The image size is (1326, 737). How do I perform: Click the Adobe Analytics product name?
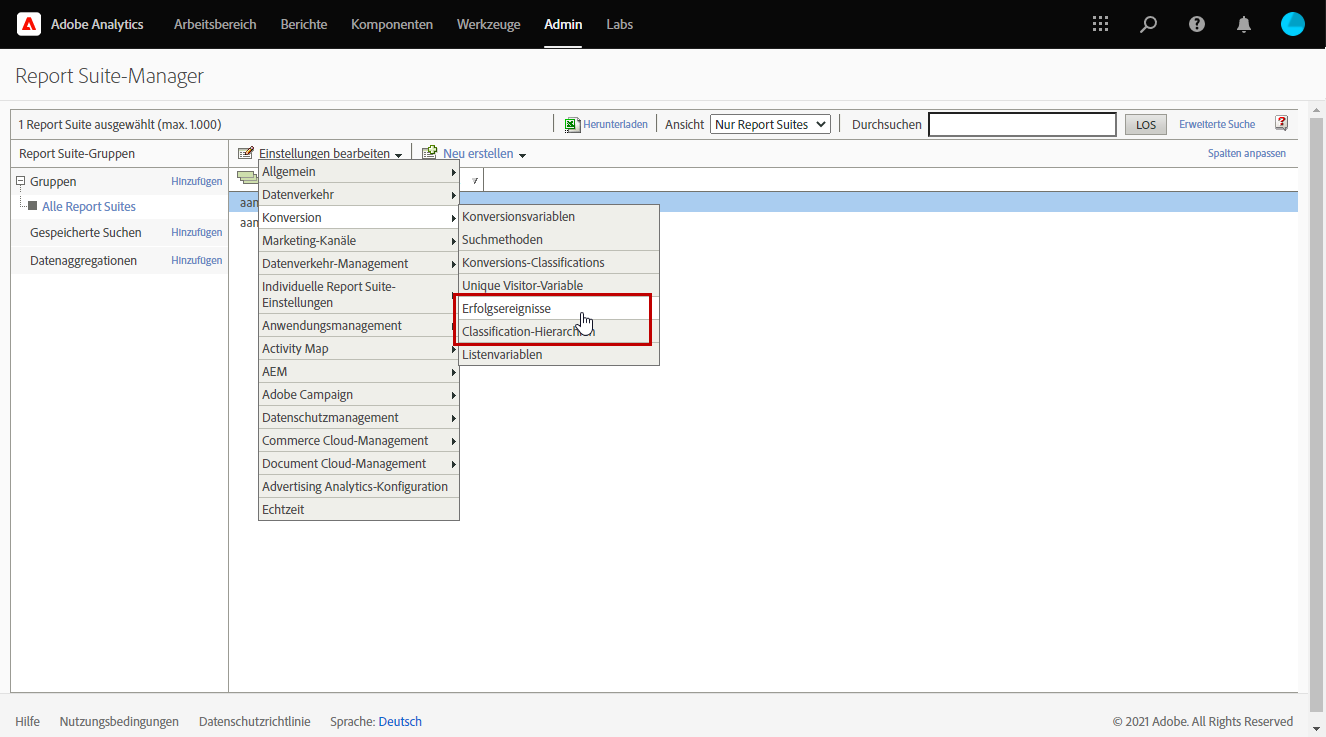point(97,24)
